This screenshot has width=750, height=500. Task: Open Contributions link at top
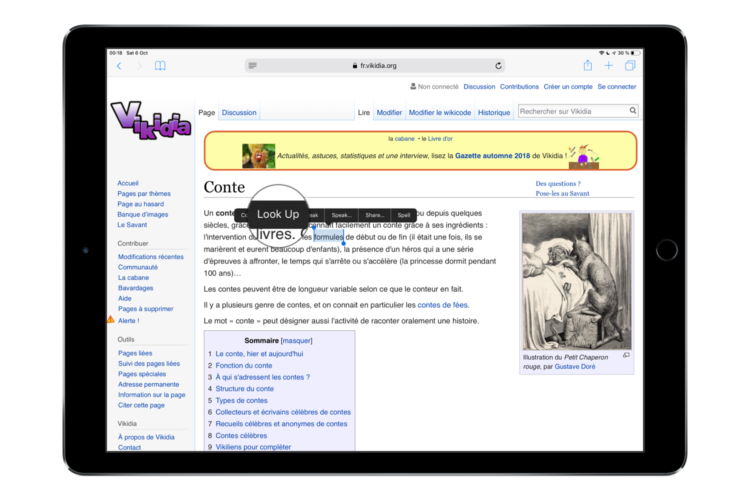tap(519, 87)
